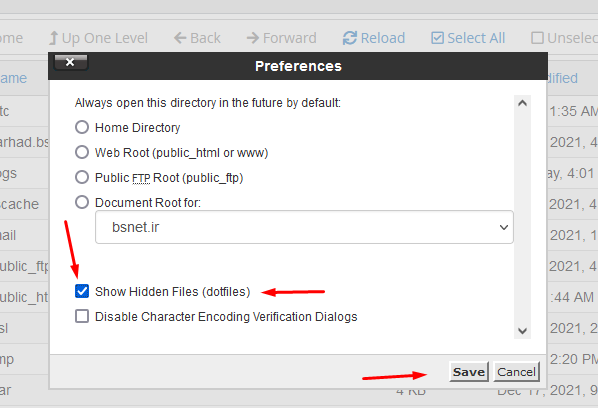Click the Select All checkmark icon
The height and width of the screenshot is (408, 598).
pos(437,38)
